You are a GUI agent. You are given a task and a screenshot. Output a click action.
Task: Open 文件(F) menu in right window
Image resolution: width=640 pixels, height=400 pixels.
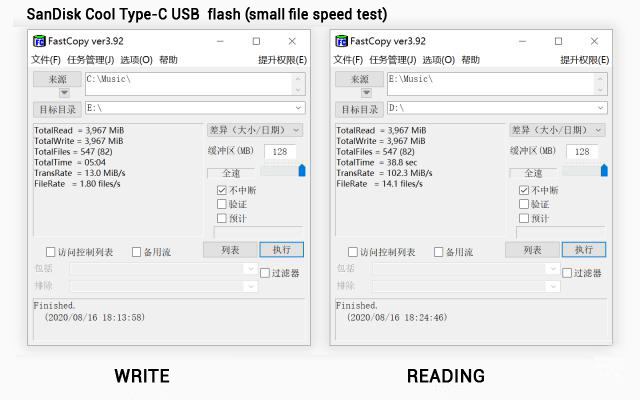pyautogui.click(x=348, y=60)
